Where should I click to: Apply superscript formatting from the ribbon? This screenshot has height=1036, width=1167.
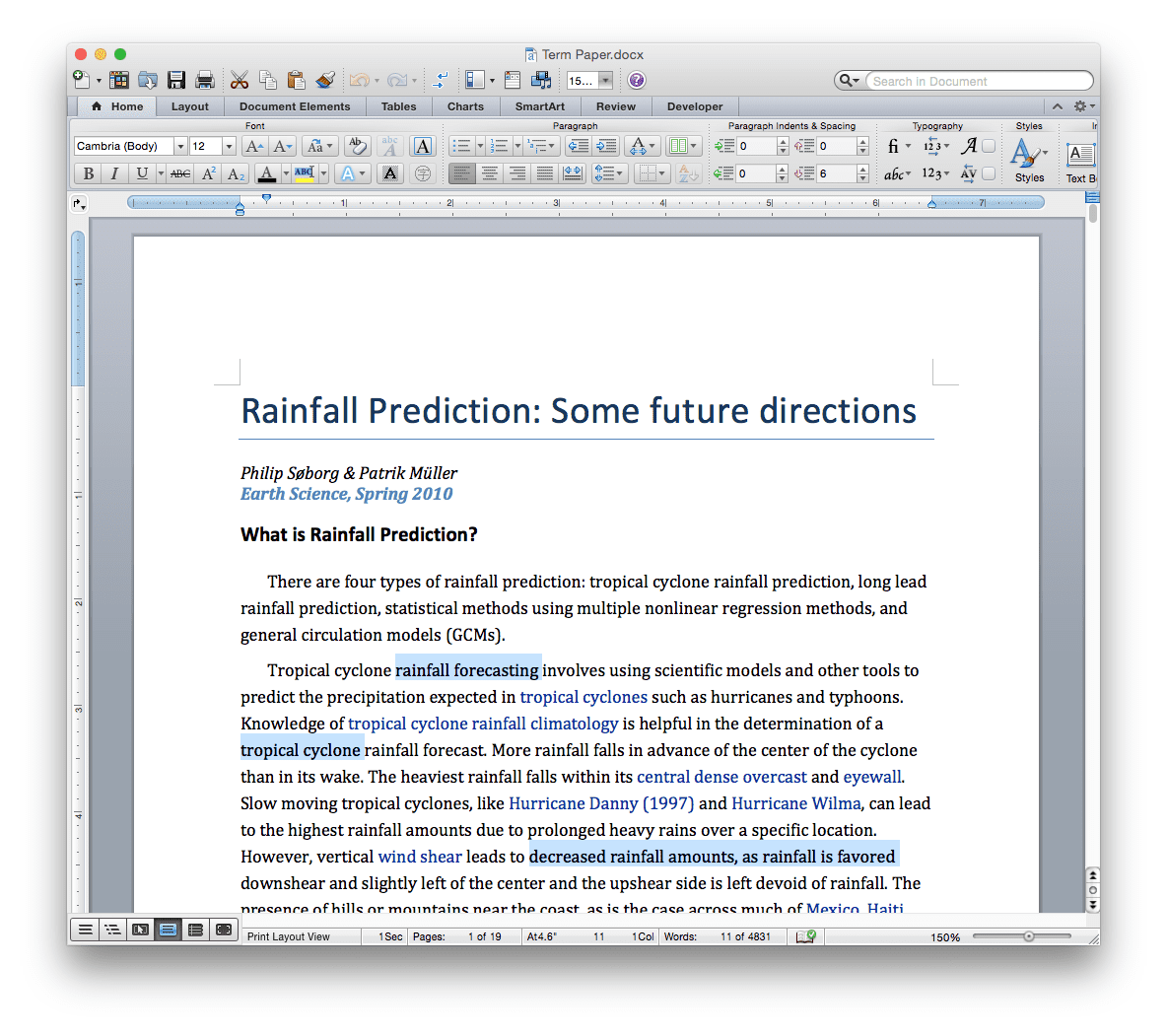(x=209, y=173)
